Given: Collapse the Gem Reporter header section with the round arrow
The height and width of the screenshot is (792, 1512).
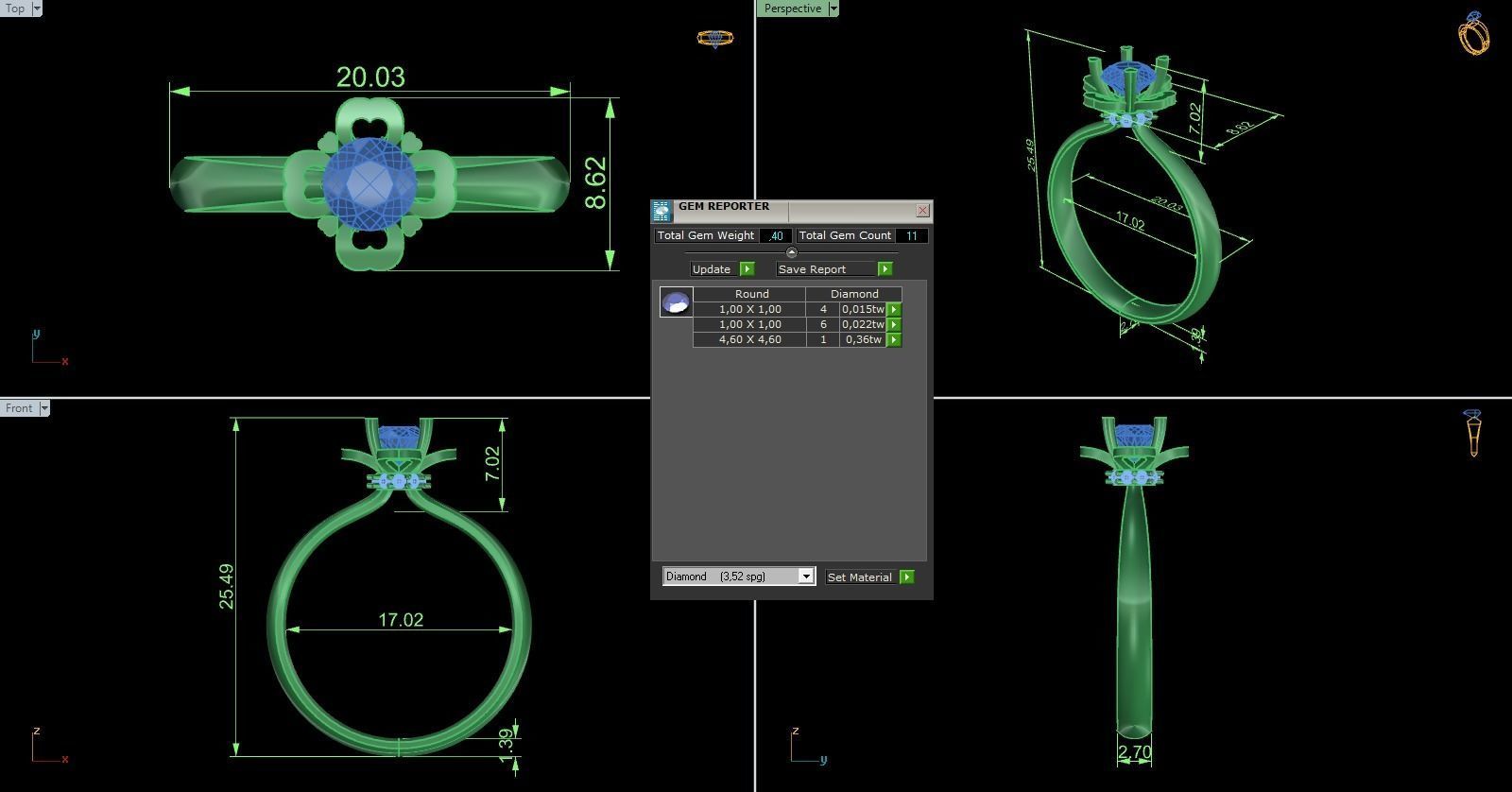Looking at the screenshot, I should tap(792, 252).
